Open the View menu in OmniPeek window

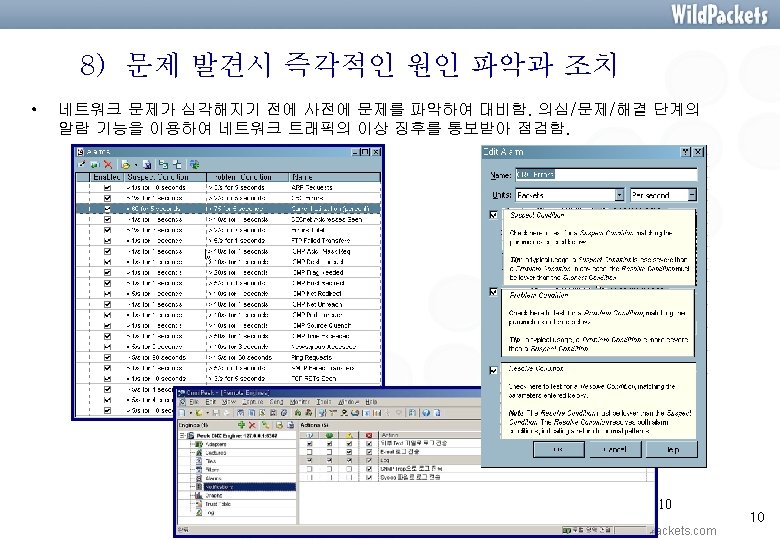[x=229, y=402]
